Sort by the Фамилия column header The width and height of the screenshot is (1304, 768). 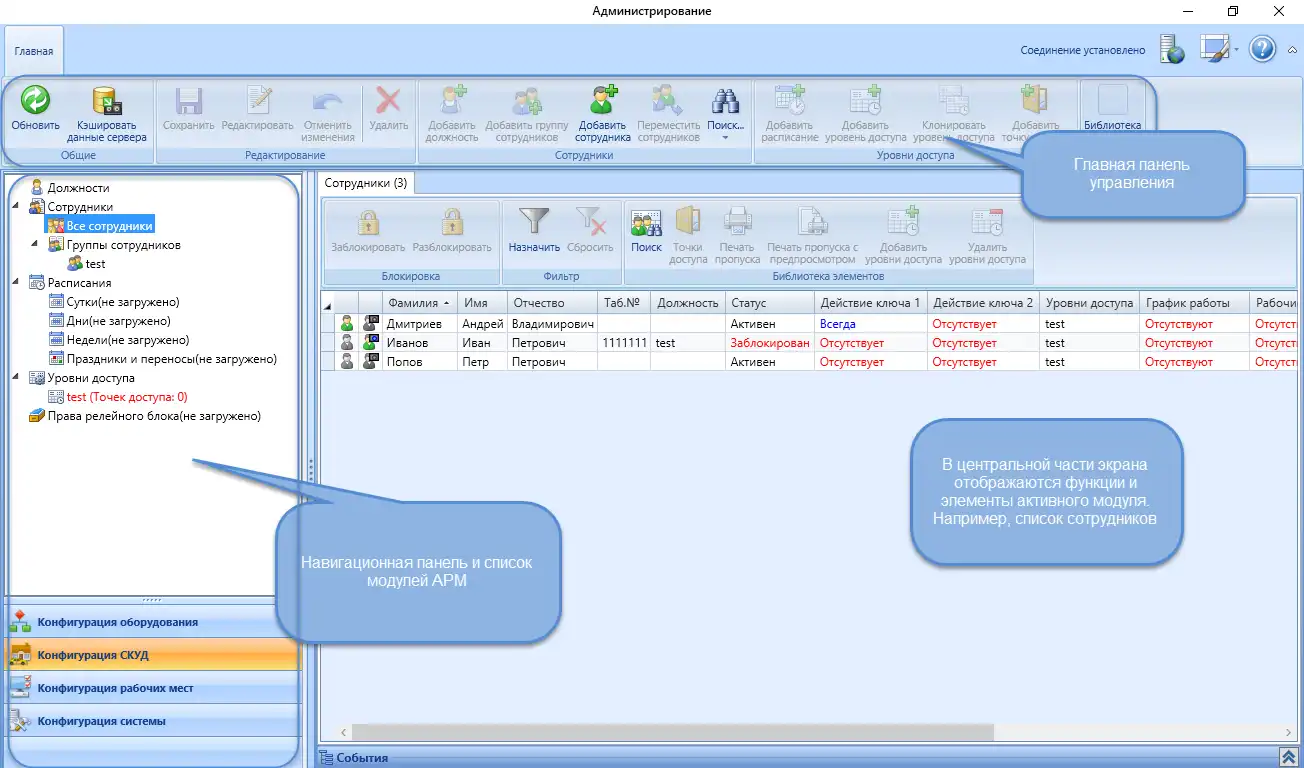(420, 302)
